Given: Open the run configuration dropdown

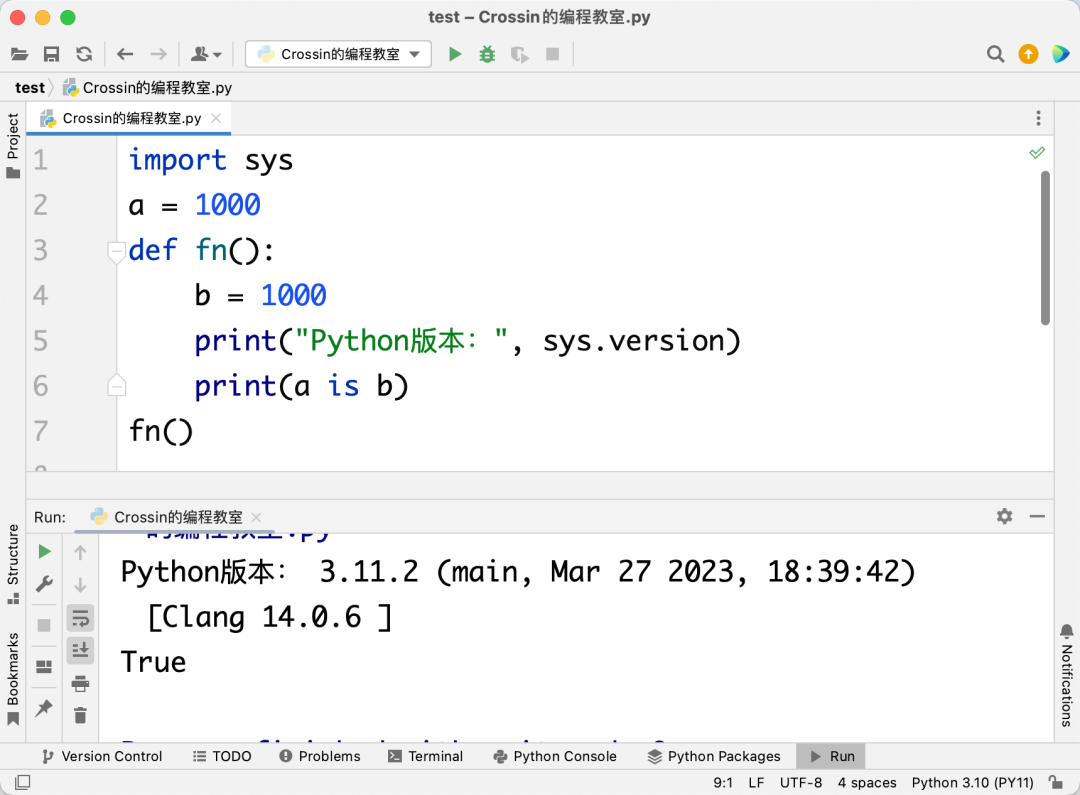Looking at the screenshot, I should 338,54.
